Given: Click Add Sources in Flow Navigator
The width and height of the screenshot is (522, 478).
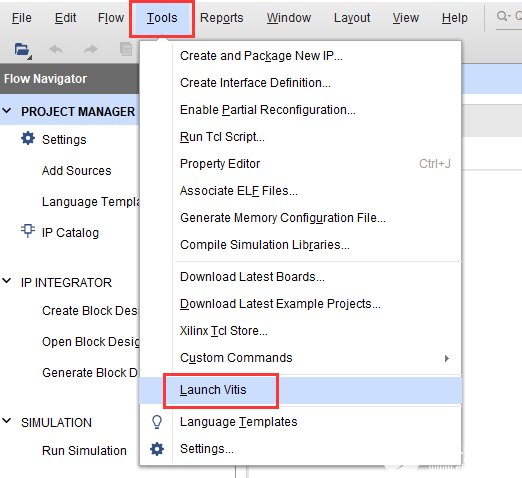Looking at the screenshot, I should pyautogui.click(x=77, y=171).
